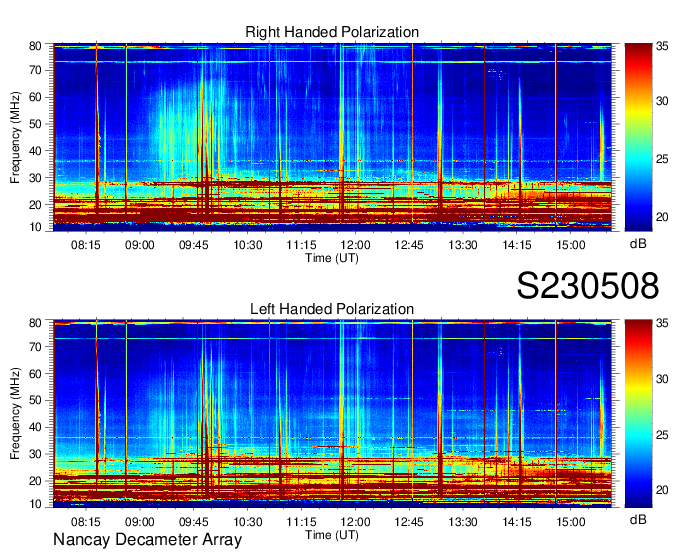This screenshot has width=680, height=552.
Task: Click the '50' frequency tick on Right Handed plot
Action: (x=35, y=124)
